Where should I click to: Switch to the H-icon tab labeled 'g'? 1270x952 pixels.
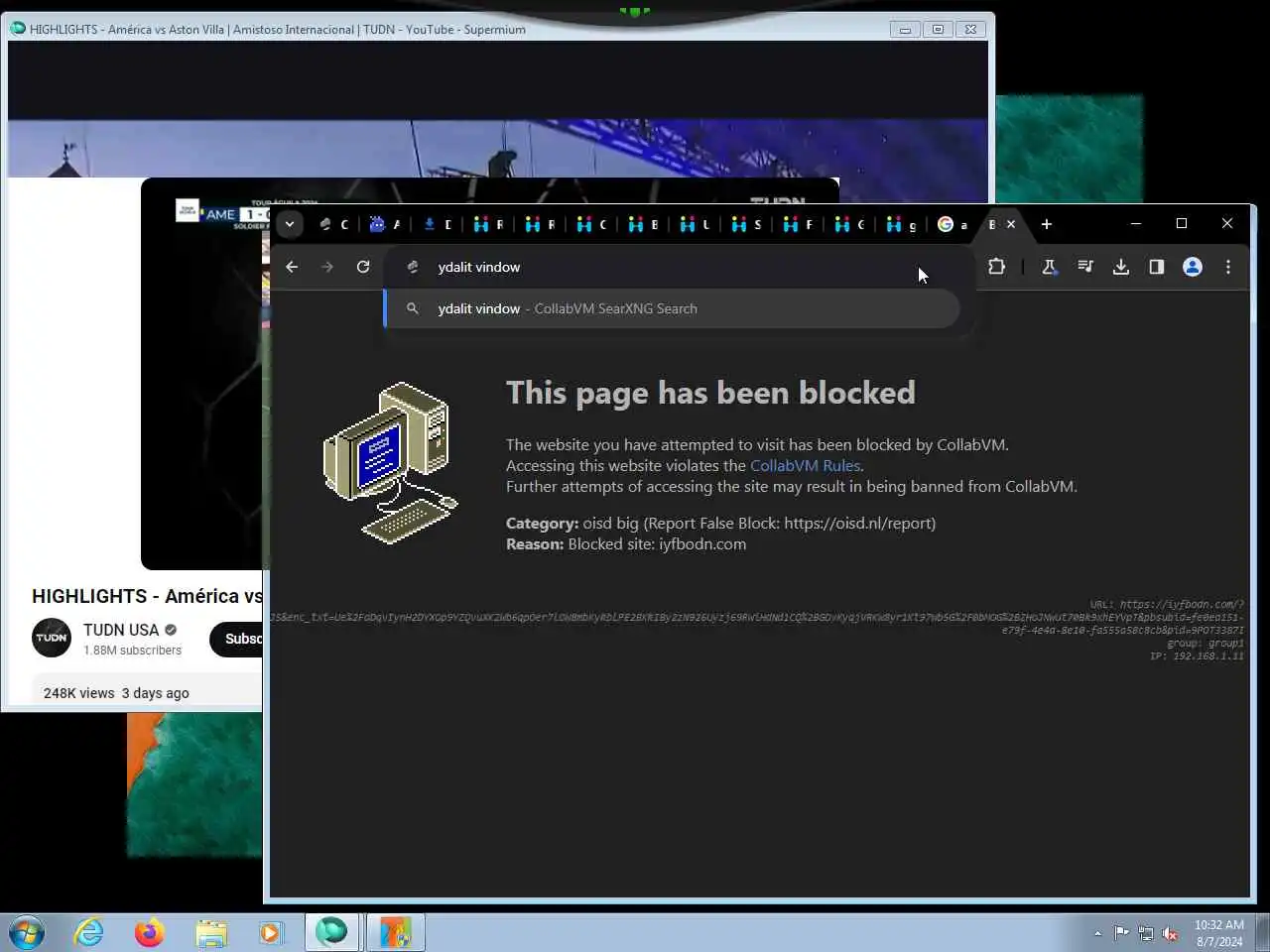[901, 224]
